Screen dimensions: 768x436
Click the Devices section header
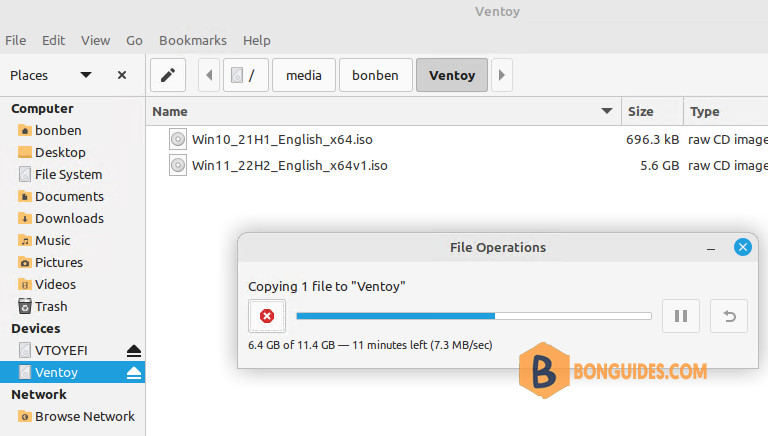pyautogui.click(x=36, y=328)
